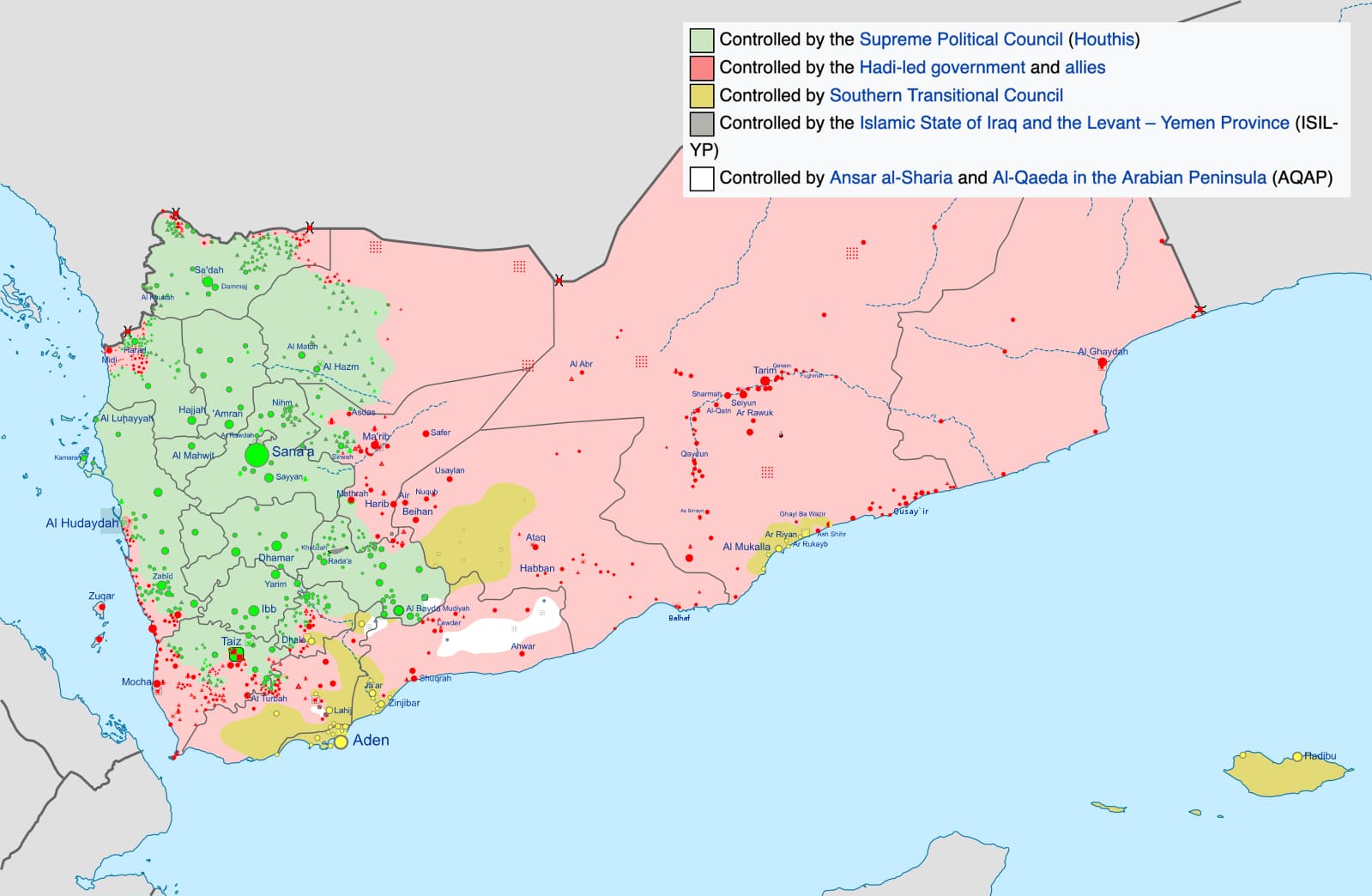Select the Ataq map label
Viewport: 1372px width, 896px height.
pyautogui.click(x=535, y=538)
